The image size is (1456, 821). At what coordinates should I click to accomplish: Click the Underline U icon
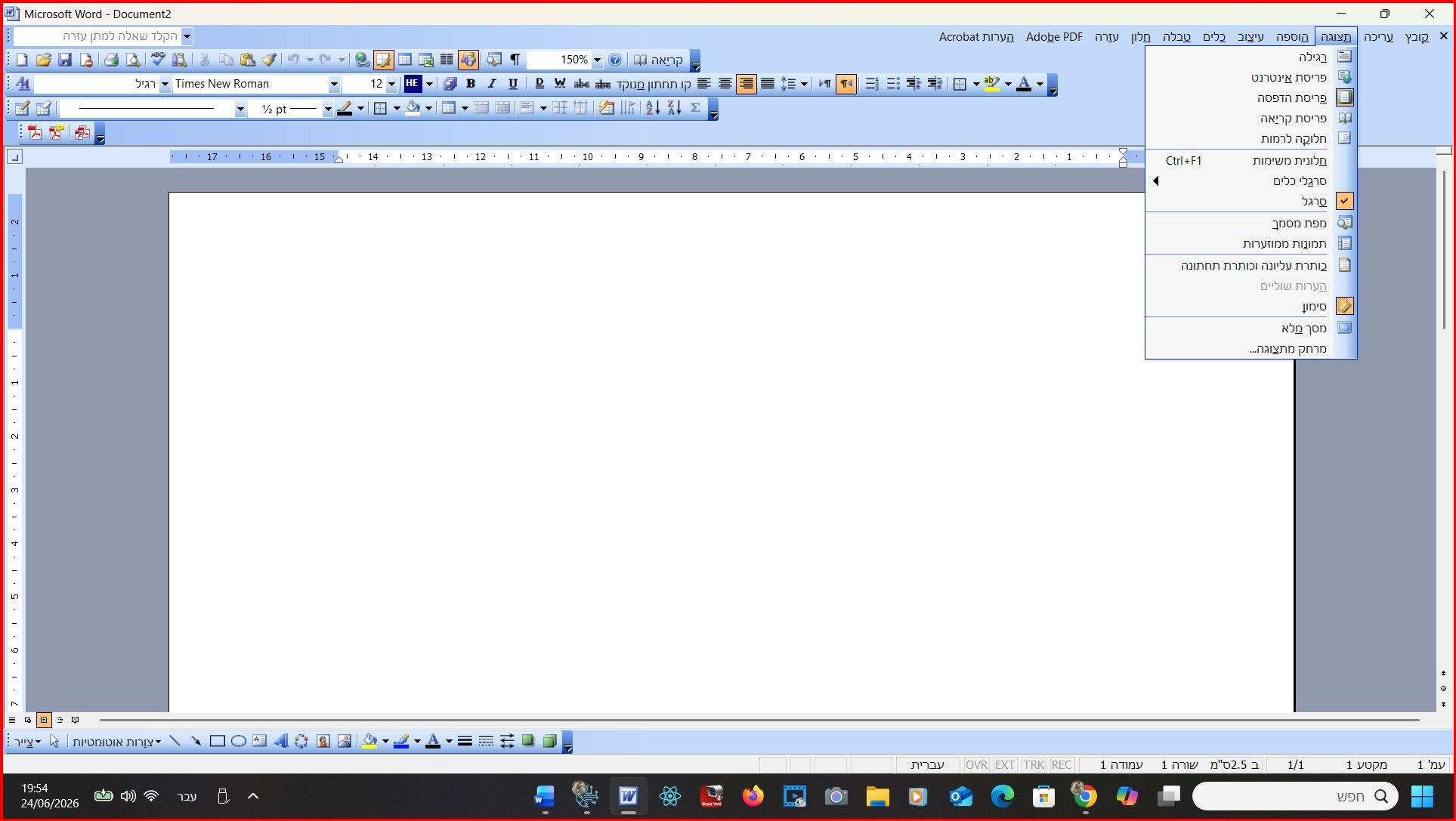click(513, 84)
